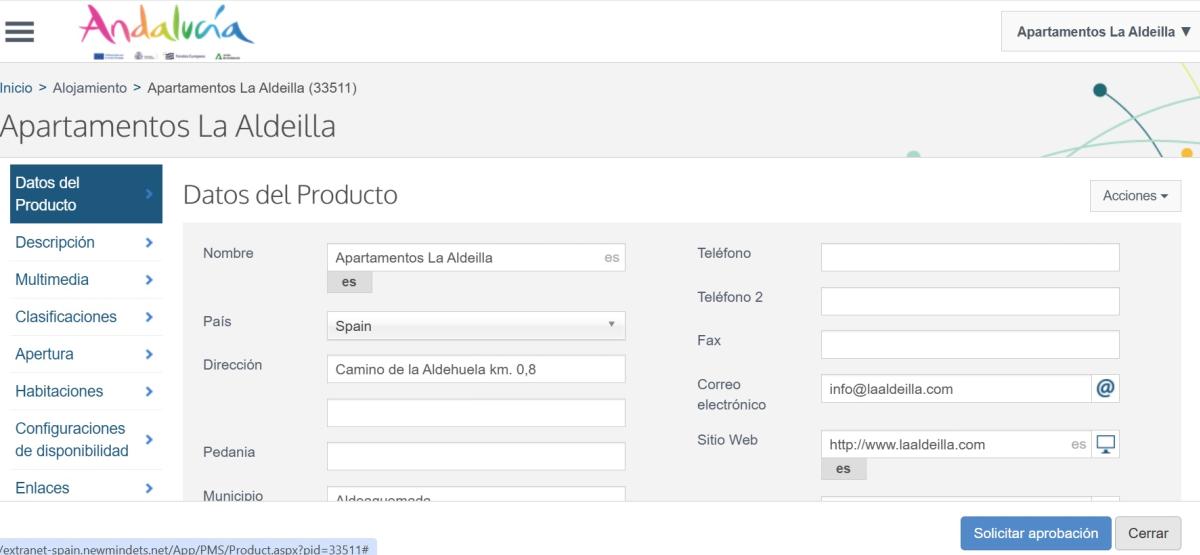Screen dimensions: 1200x555
Task: Click the Teléfono 2 input field
Action: (970, 301)
